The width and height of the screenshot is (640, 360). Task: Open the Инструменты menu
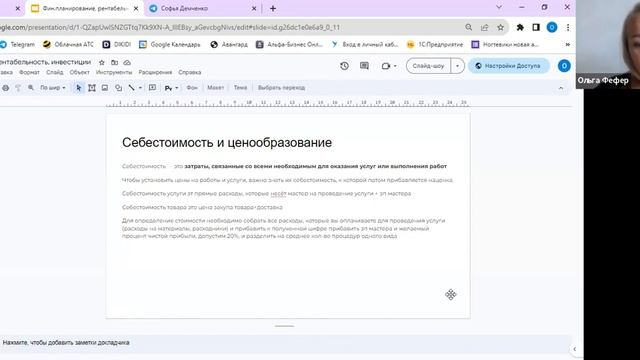coord(114,72)
